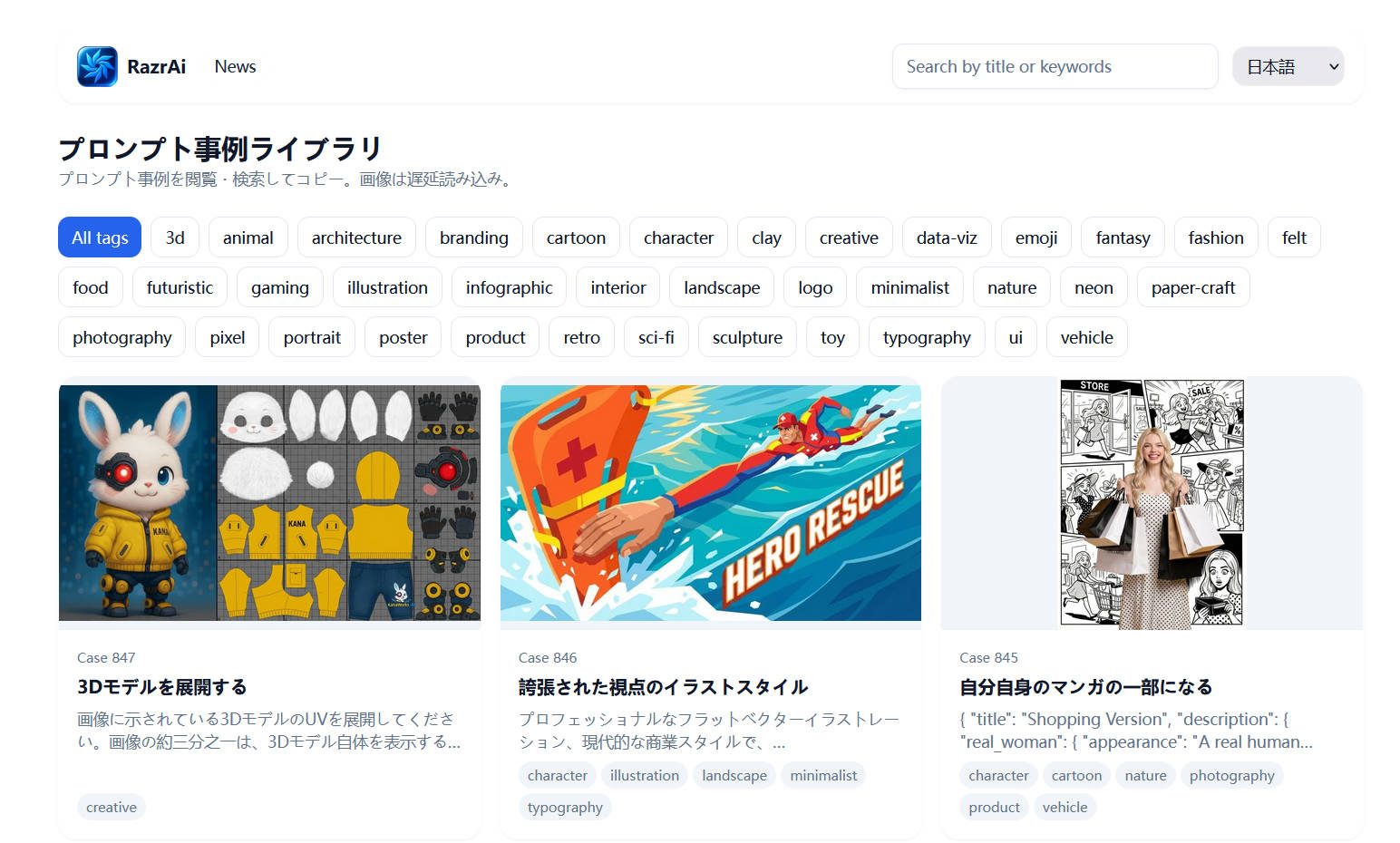Screen dimensions: 1400x843
Task: Open the 日本語 language dropdown
Action: 1287,66
